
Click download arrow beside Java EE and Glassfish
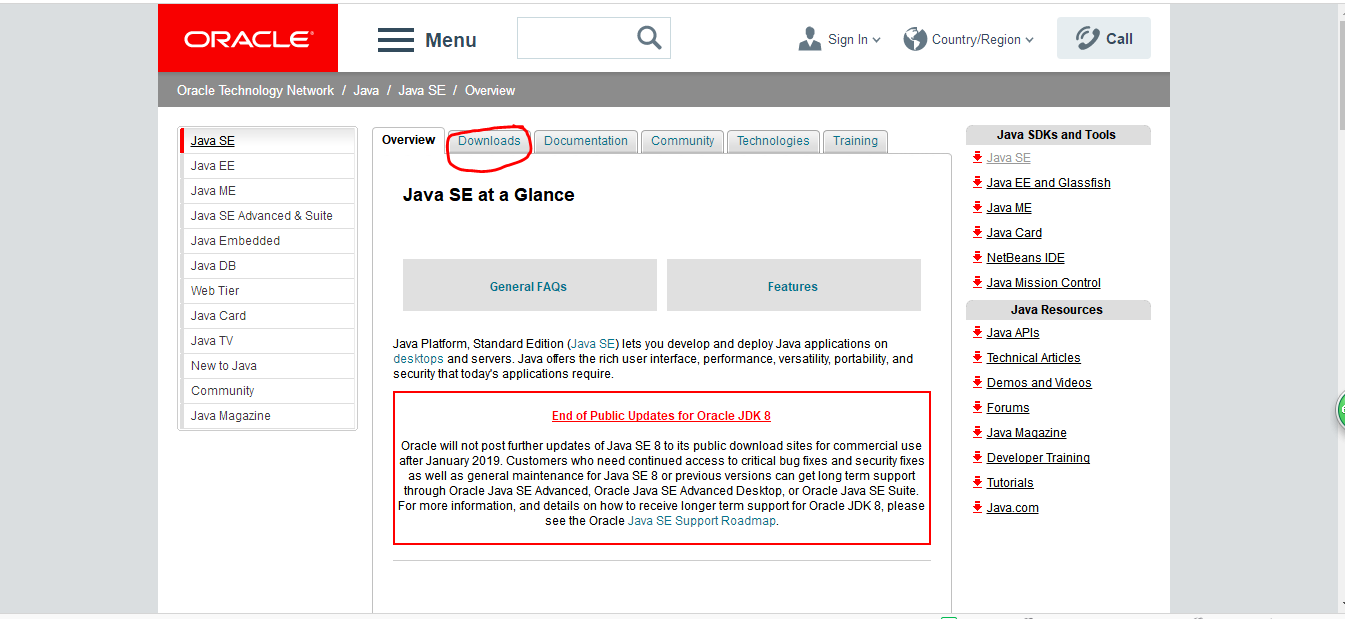(977, 182)
